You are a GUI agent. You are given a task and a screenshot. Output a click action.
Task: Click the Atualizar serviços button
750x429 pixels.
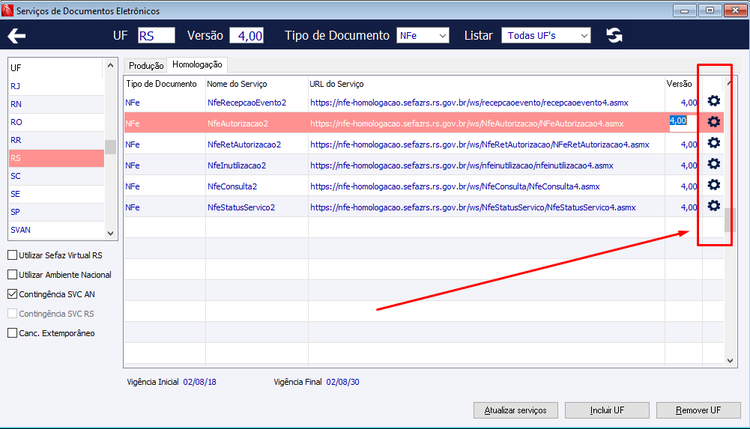coord(516,410)
